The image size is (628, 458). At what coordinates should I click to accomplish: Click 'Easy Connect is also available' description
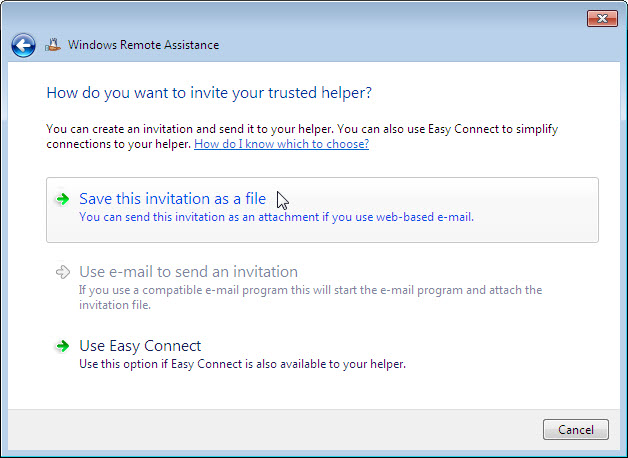coord(242,364)
